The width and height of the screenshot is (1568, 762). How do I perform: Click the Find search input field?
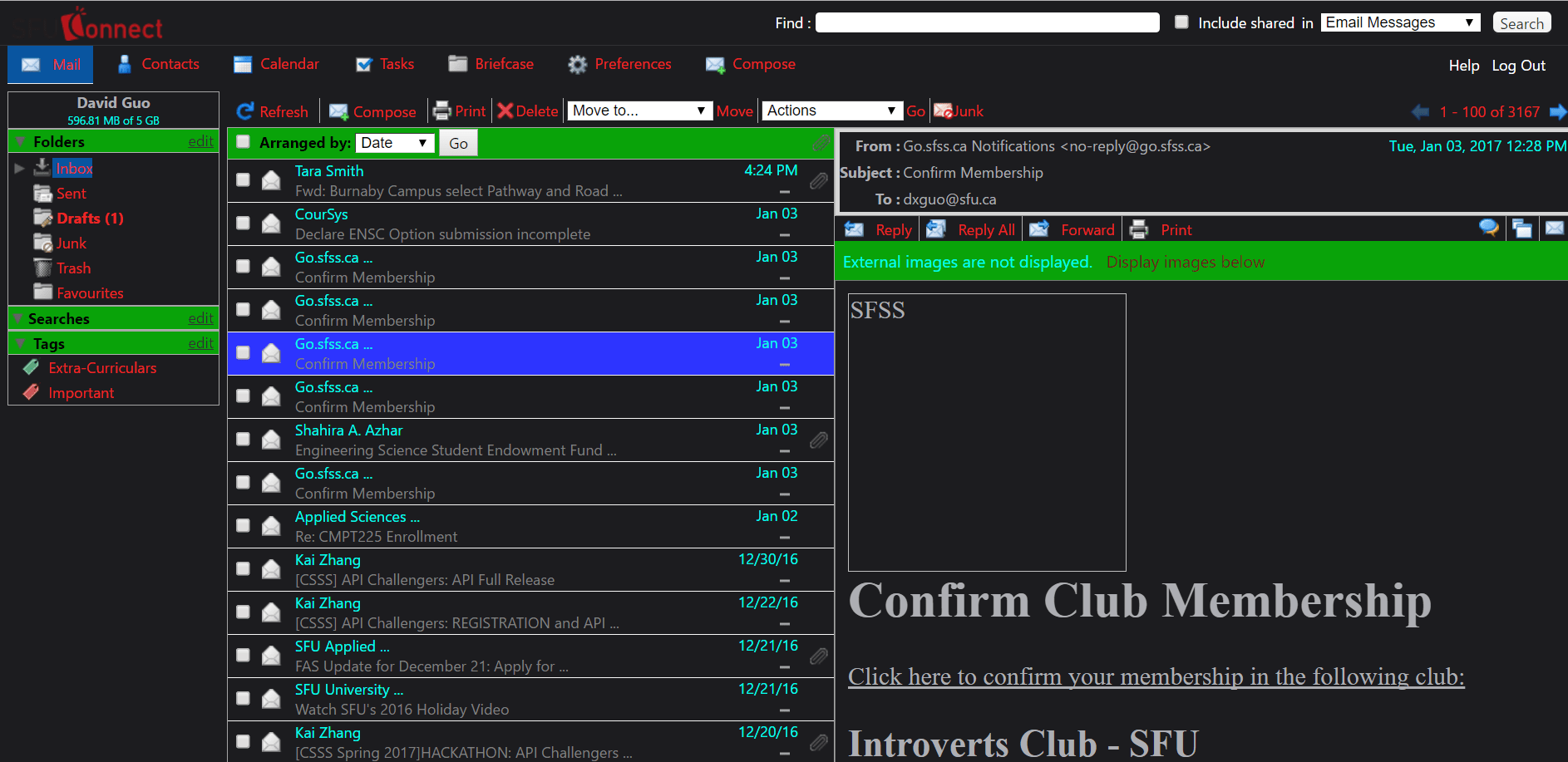click(x=987, y=22)
